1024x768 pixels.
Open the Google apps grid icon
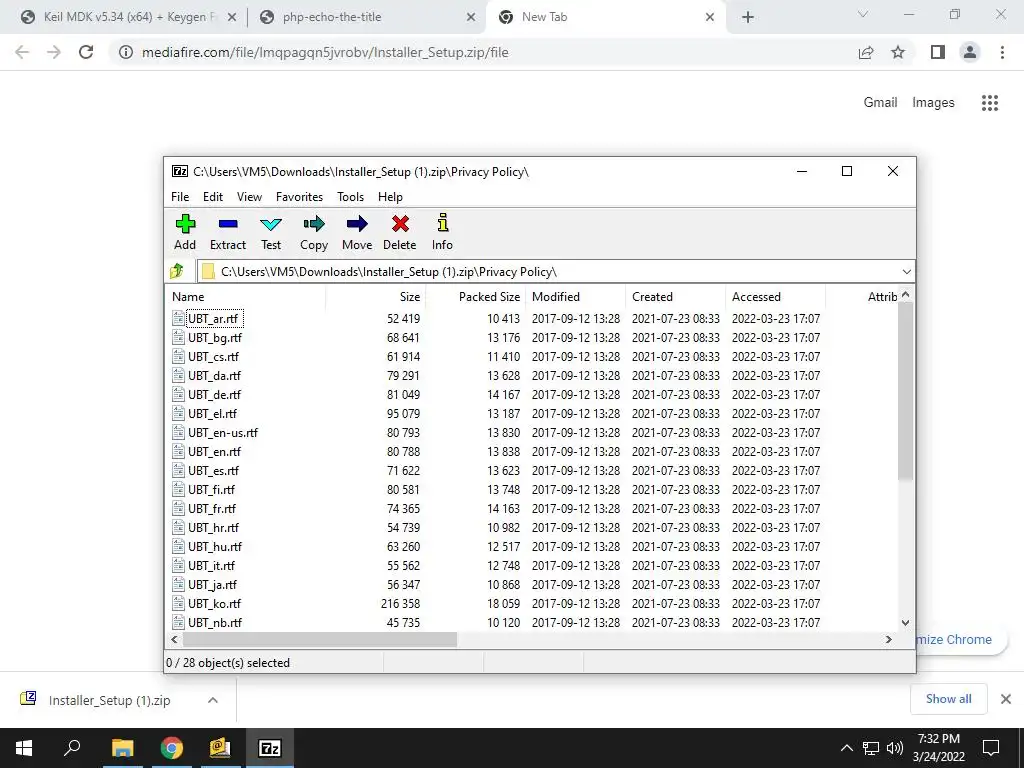coord(989,103)
